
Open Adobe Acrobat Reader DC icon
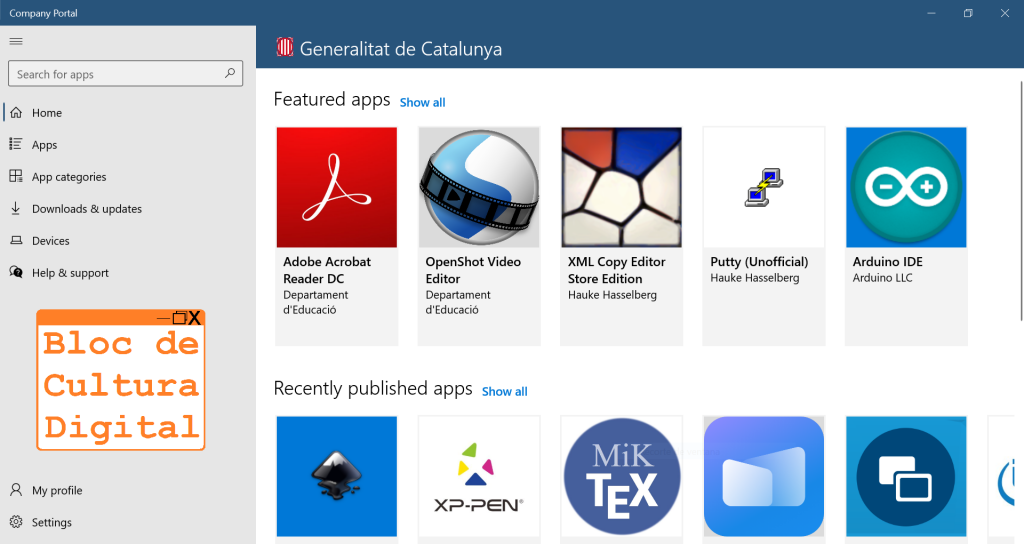[x=336, y=188]
